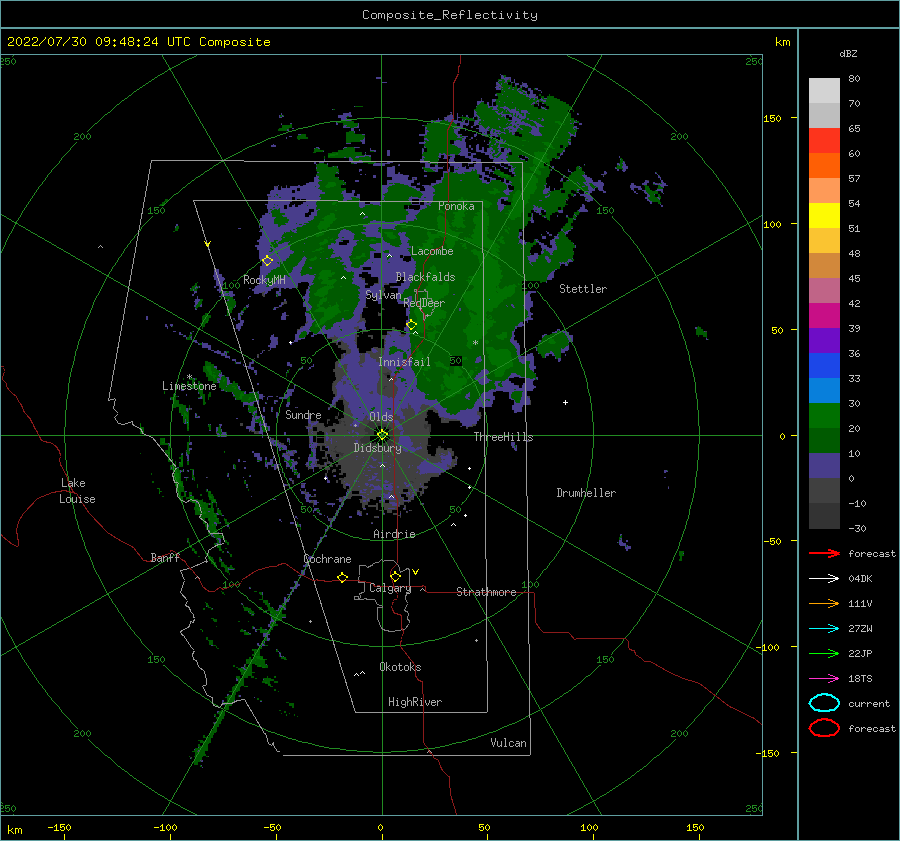Click the Stettler city label
This screenshot has height=841, width=900.
point(583,289)
